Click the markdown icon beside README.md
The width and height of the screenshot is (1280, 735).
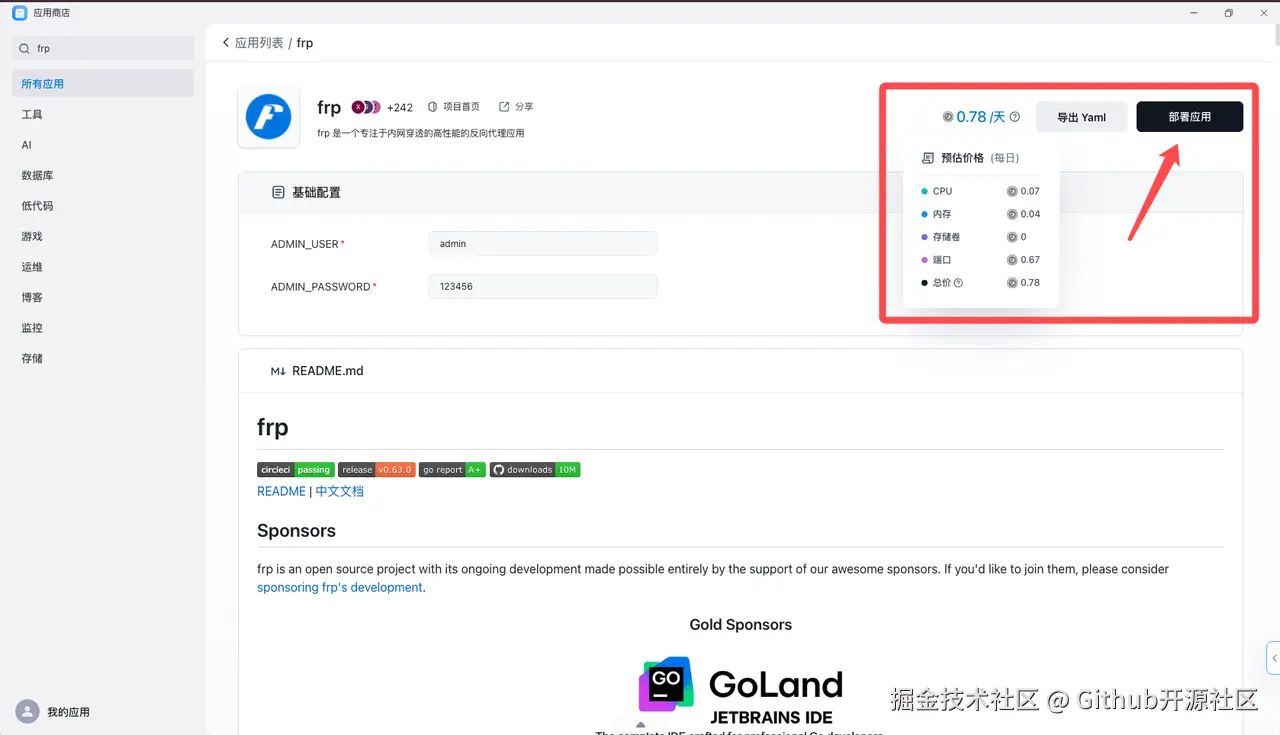point(278,371)
